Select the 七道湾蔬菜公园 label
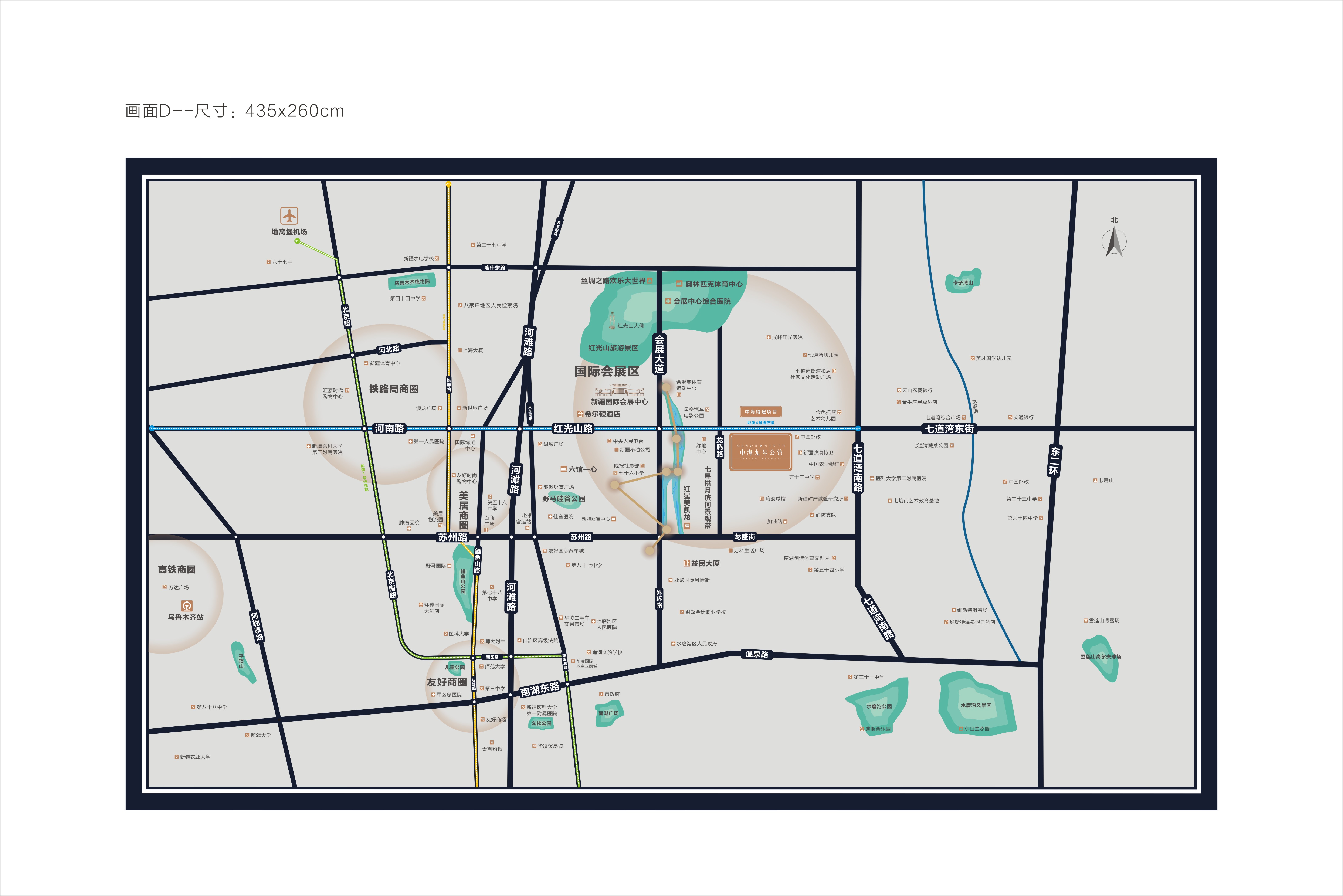Image resolution: width=1343 pixels, height=896 pixels. click(930, 445)
